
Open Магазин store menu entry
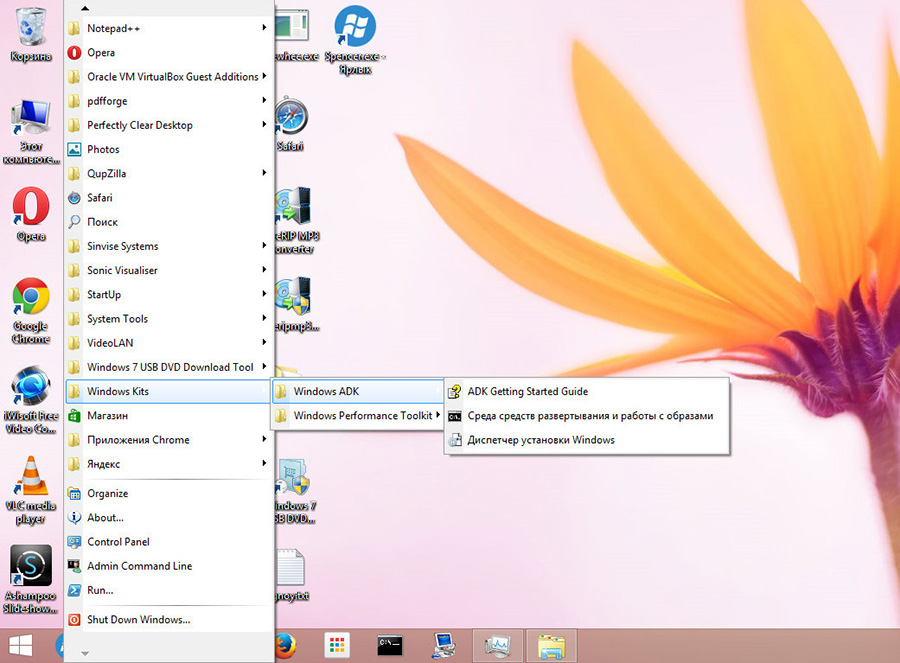click(x=169, y=416)
